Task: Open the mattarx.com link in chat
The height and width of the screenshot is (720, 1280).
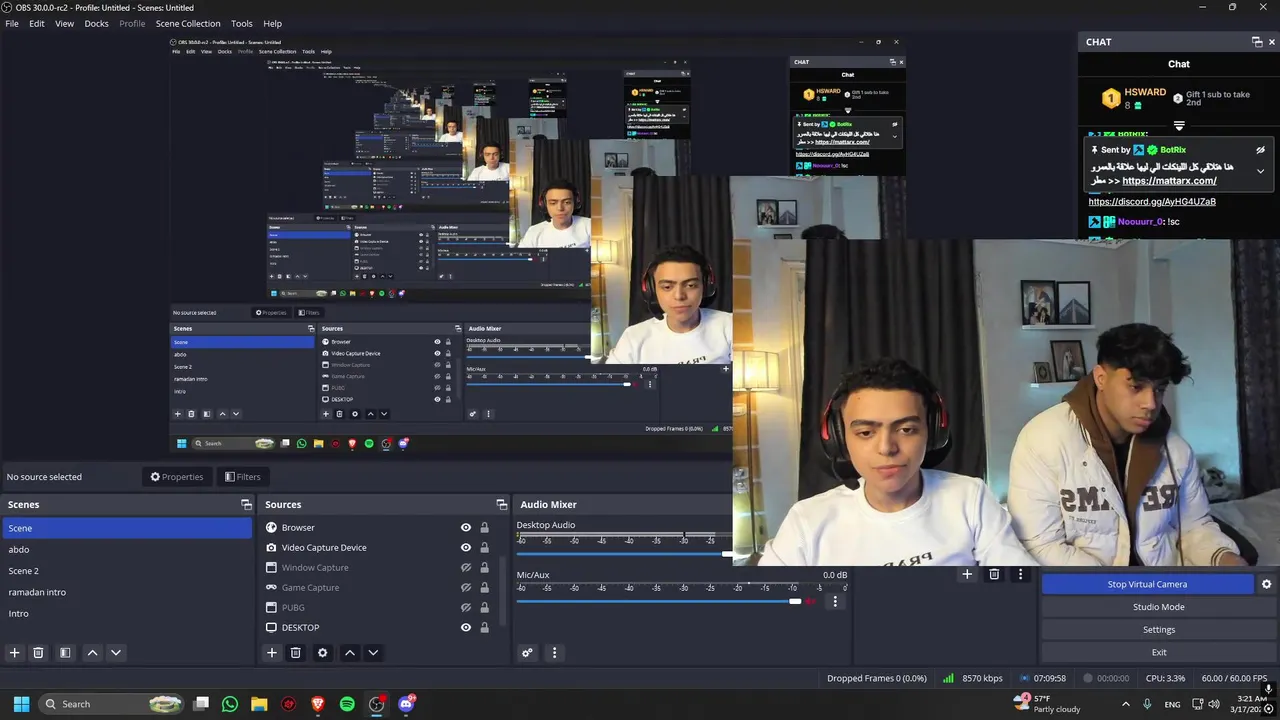Action: [x=1169, y=181]
